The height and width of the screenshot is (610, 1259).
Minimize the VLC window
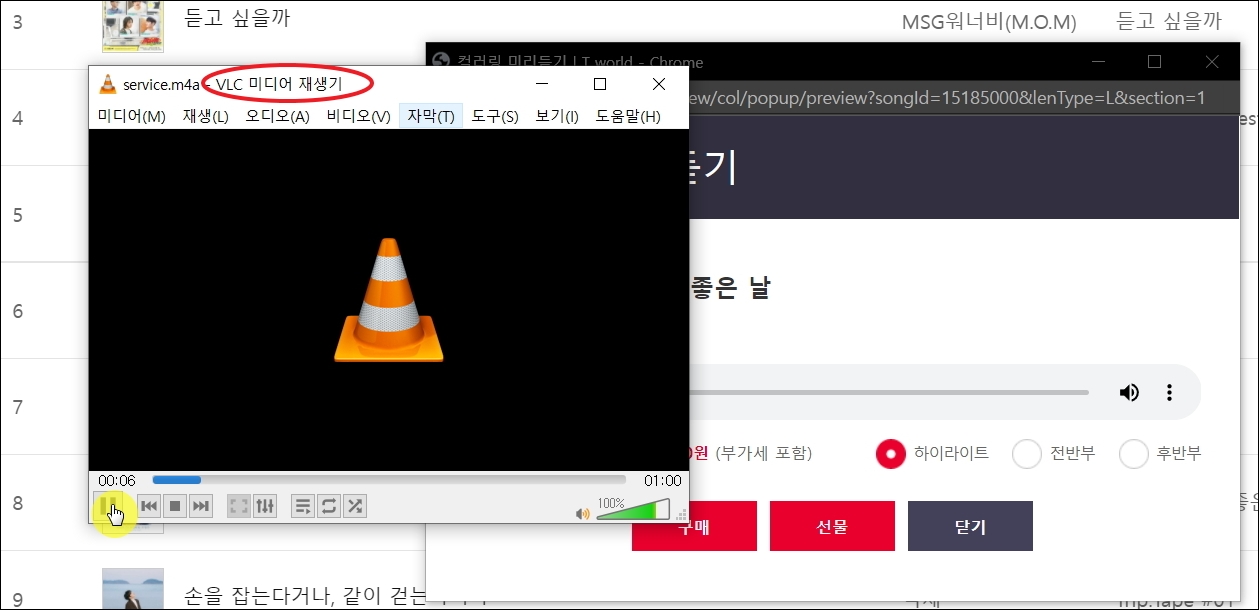(544, 84)
